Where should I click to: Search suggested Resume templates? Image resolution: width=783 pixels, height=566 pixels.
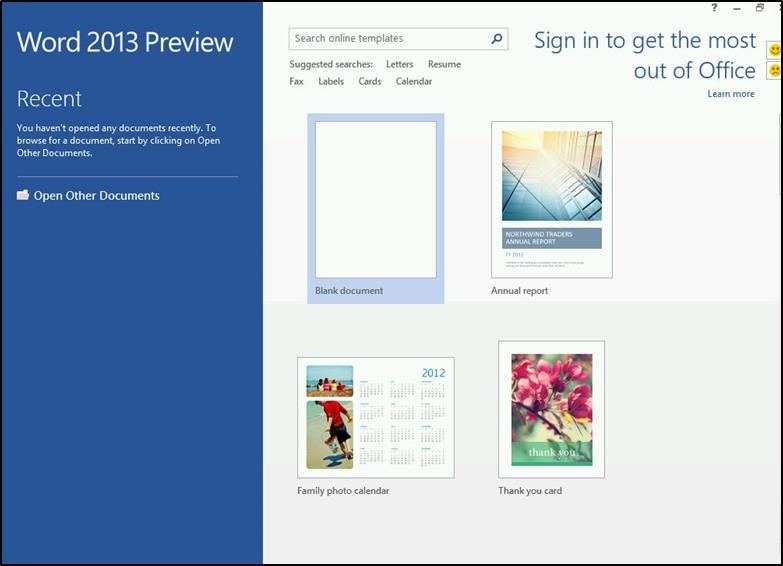tap(444, 64)
